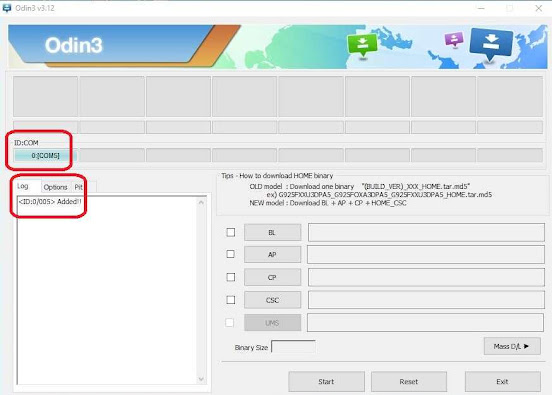Click the CP file path field

[x=426, y=277]
